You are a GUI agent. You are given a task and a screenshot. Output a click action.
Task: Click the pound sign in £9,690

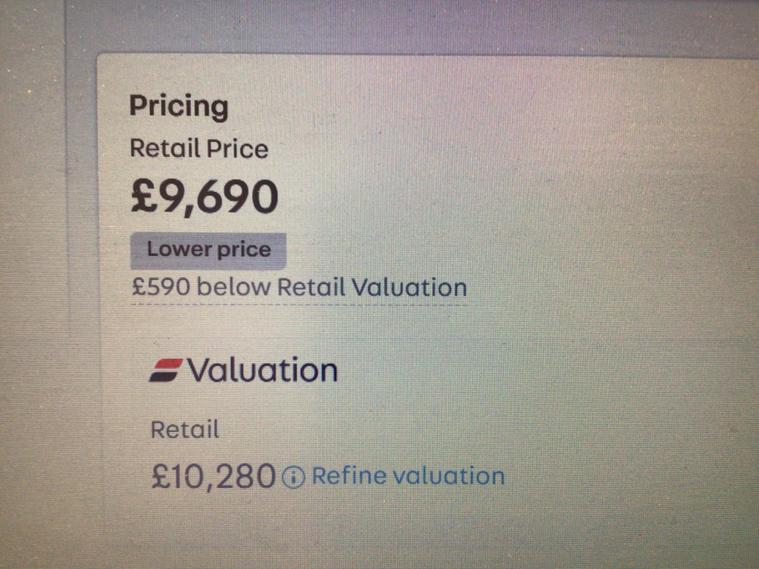click(x=144, y=196)
